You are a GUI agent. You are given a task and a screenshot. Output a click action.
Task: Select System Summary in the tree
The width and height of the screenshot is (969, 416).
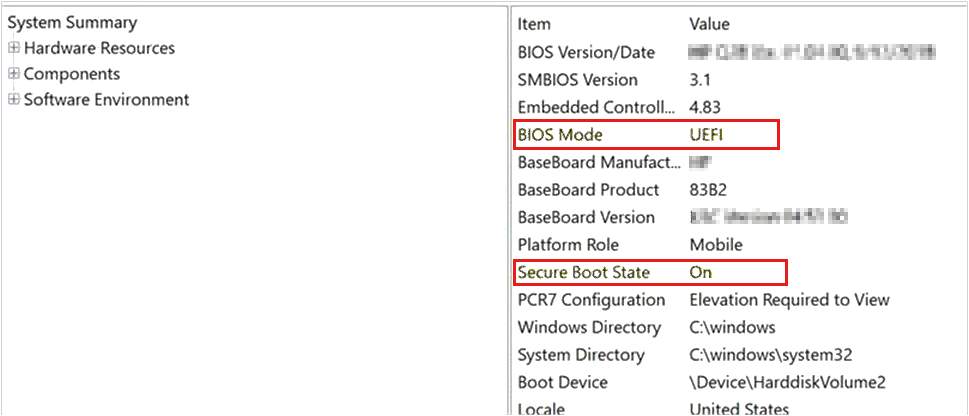pos(72,22)
